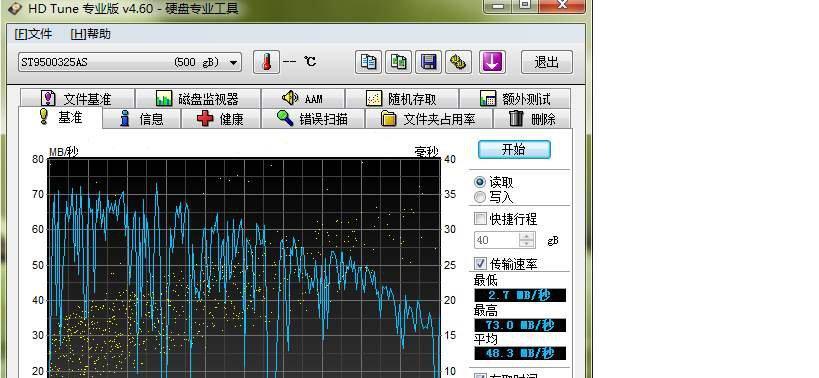Copy information to clipboard icon
The image size is (819, 378).
[369, 62]
